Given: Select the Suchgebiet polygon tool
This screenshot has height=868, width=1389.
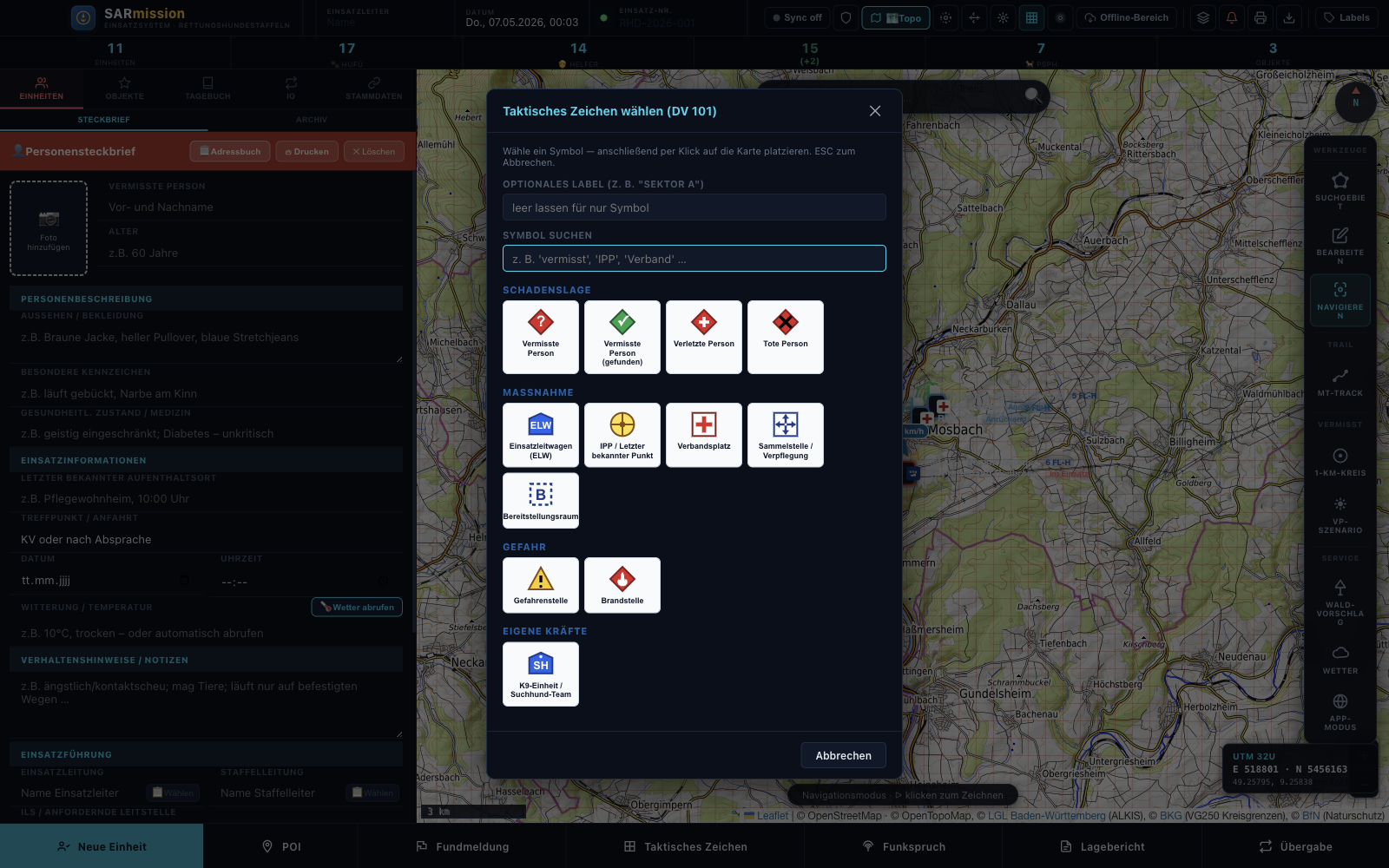Looking at the screenshot, I should [x=1340, y=190].
